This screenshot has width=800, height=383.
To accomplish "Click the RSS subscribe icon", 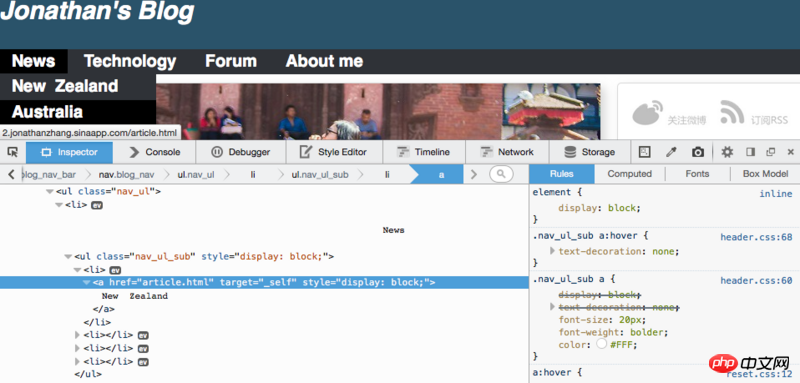I will 732,112.
